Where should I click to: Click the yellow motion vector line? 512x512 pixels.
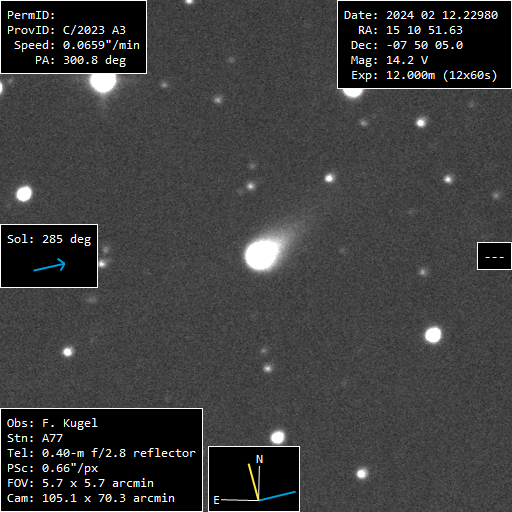pos(254,482)
